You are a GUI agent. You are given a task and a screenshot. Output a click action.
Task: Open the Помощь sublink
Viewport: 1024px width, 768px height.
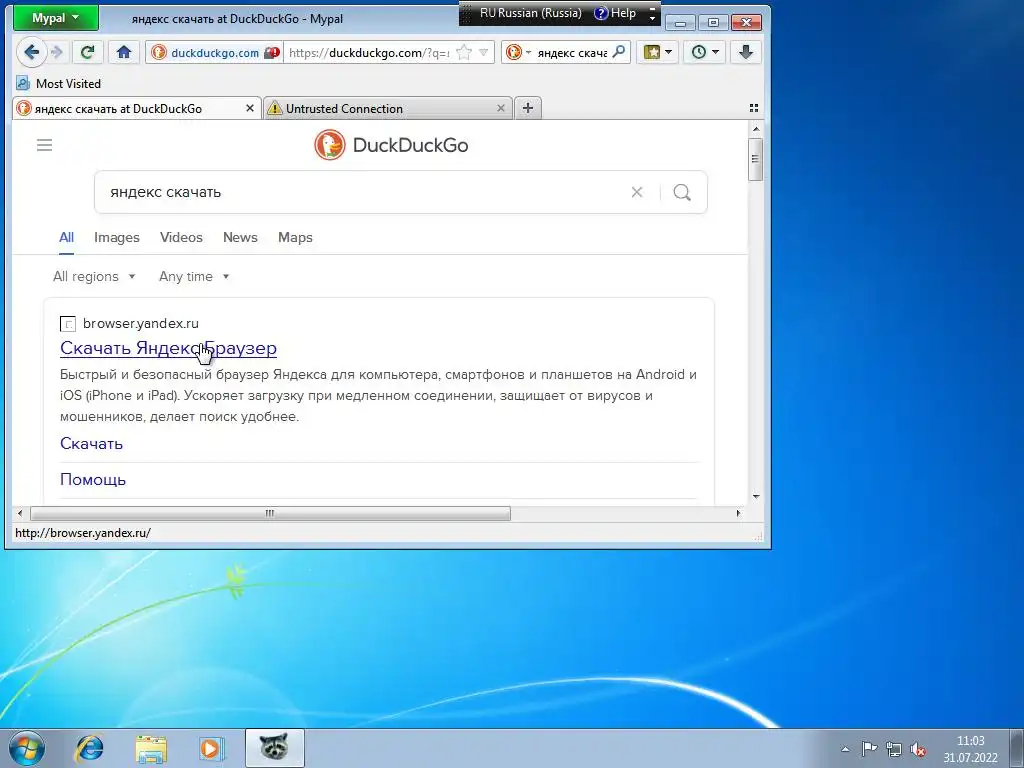(x=93, y=479)
